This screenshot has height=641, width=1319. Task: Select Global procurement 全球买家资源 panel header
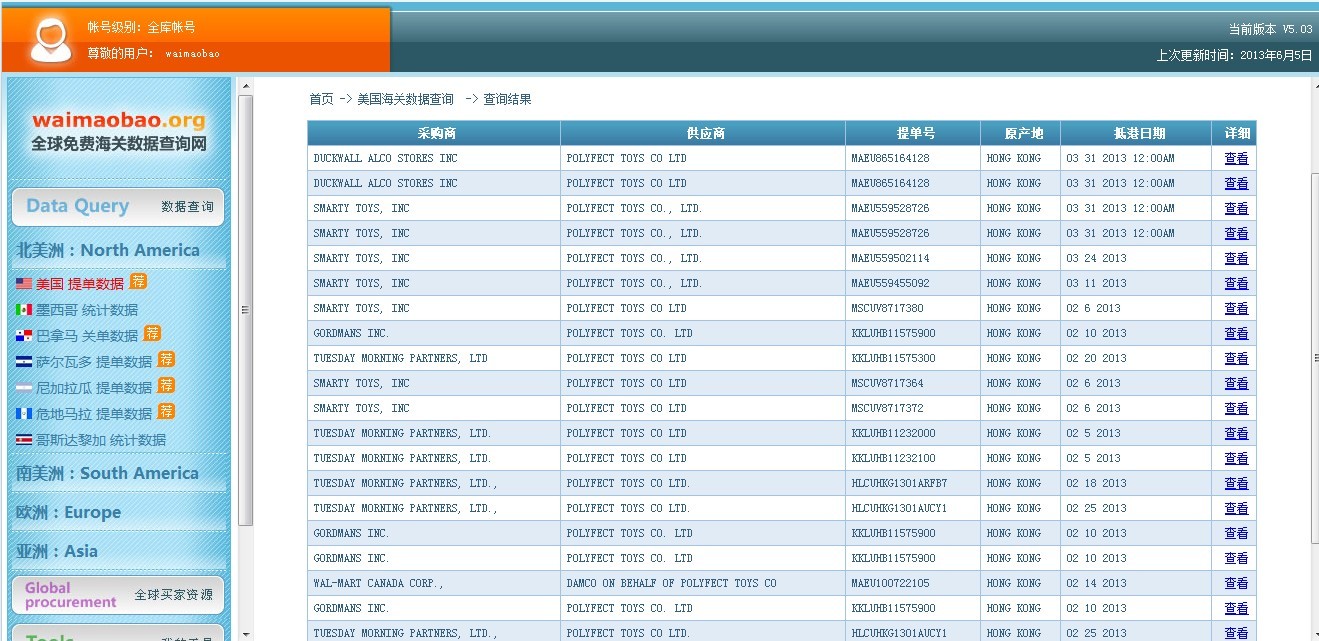click(118, 595)
